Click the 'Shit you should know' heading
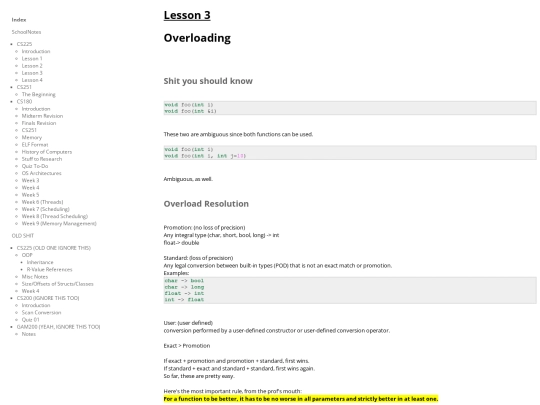Viewport: 540px width, 405px height. pos(208,81)
